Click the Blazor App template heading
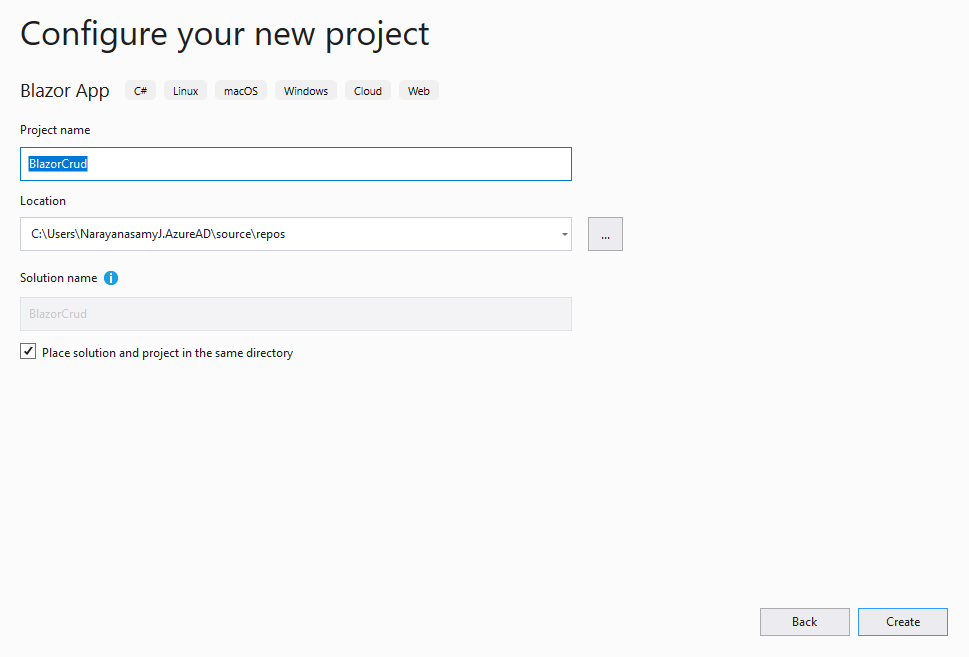This screenshot has height=657, width=969. click(x=65, y=91)
